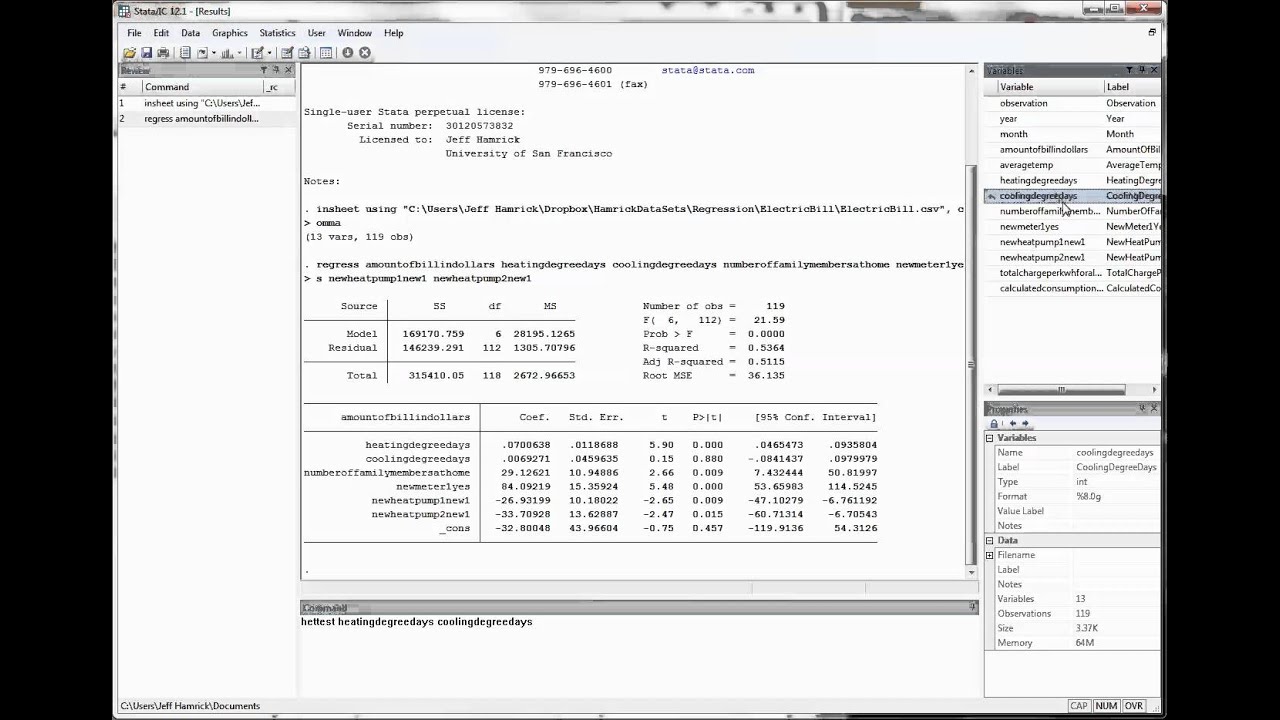This screenshot has height=720, width=1280.
Task: Open the Graphics menu
Action: pyautogui.click(x=230, y=33)
